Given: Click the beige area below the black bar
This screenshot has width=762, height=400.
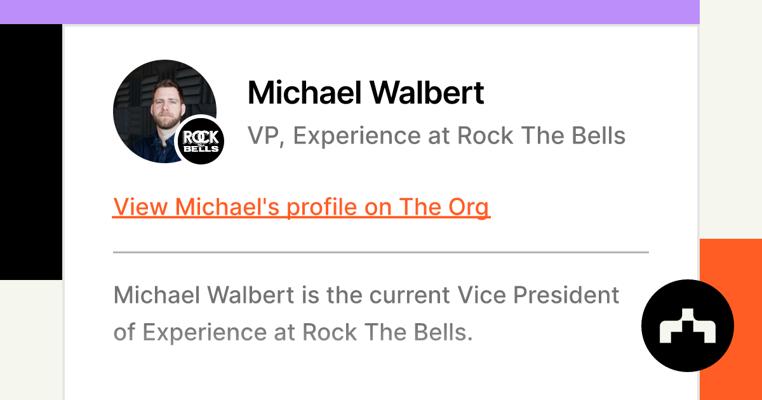Looking at the screenshot, I should click(x=30, y=340).
